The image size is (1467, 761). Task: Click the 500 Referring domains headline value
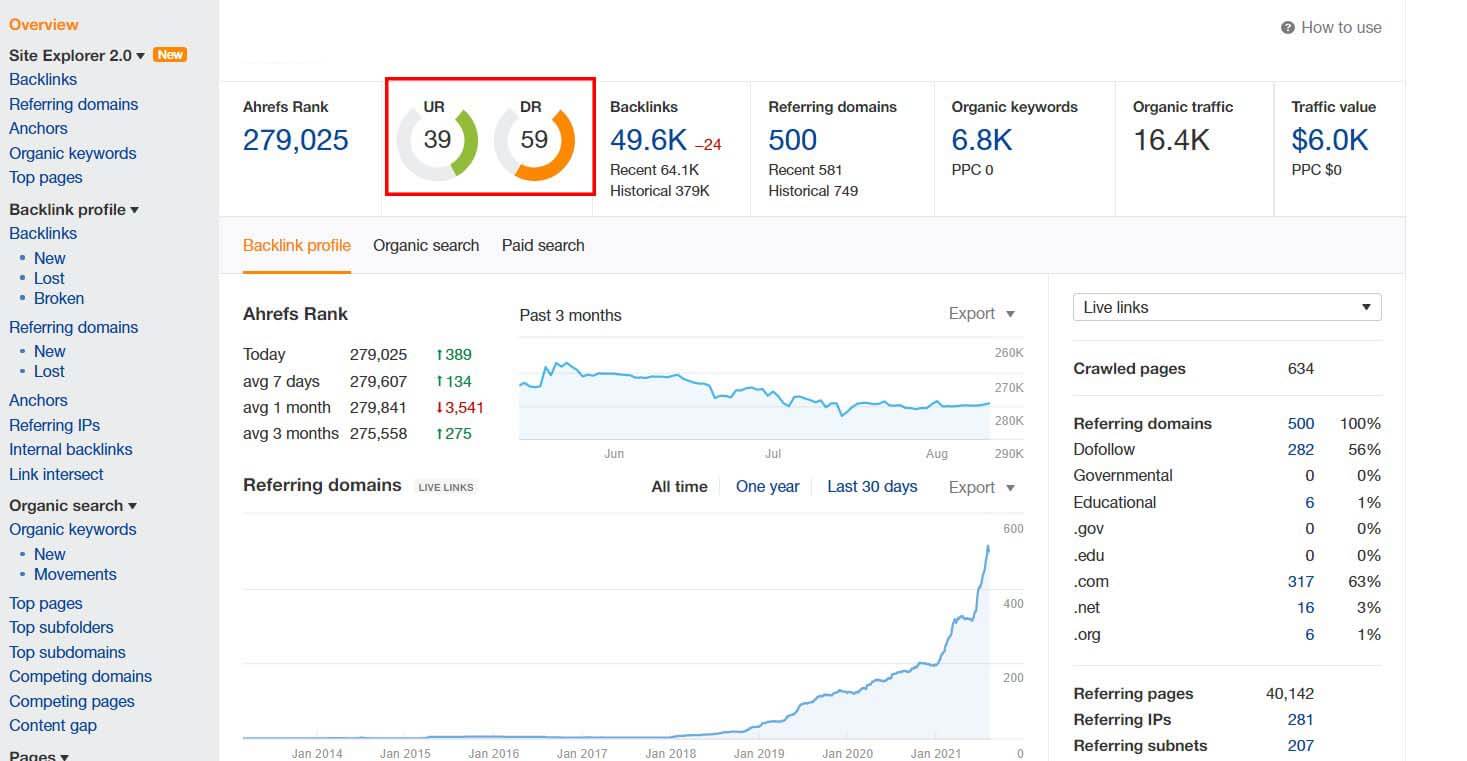793,140
